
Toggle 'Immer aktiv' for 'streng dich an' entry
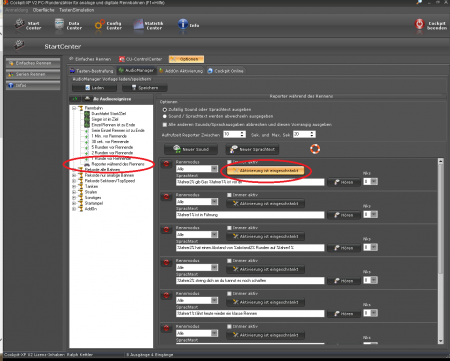tap(229, 261)
